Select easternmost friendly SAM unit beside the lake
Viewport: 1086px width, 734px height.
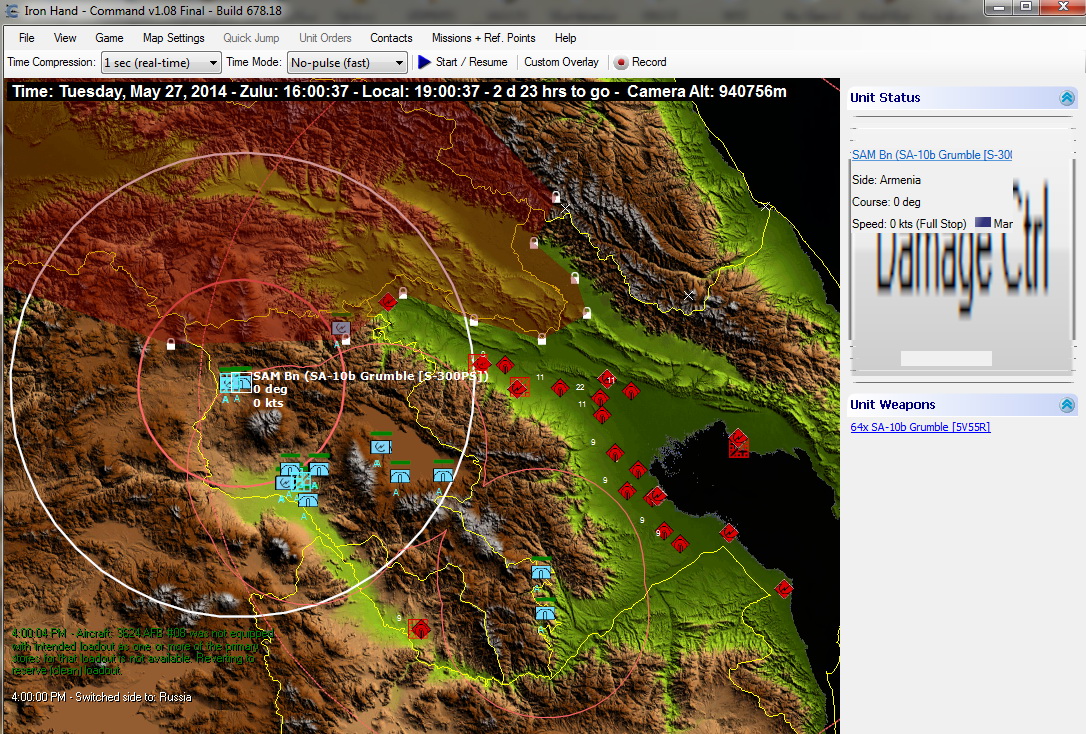pos(443,475)
